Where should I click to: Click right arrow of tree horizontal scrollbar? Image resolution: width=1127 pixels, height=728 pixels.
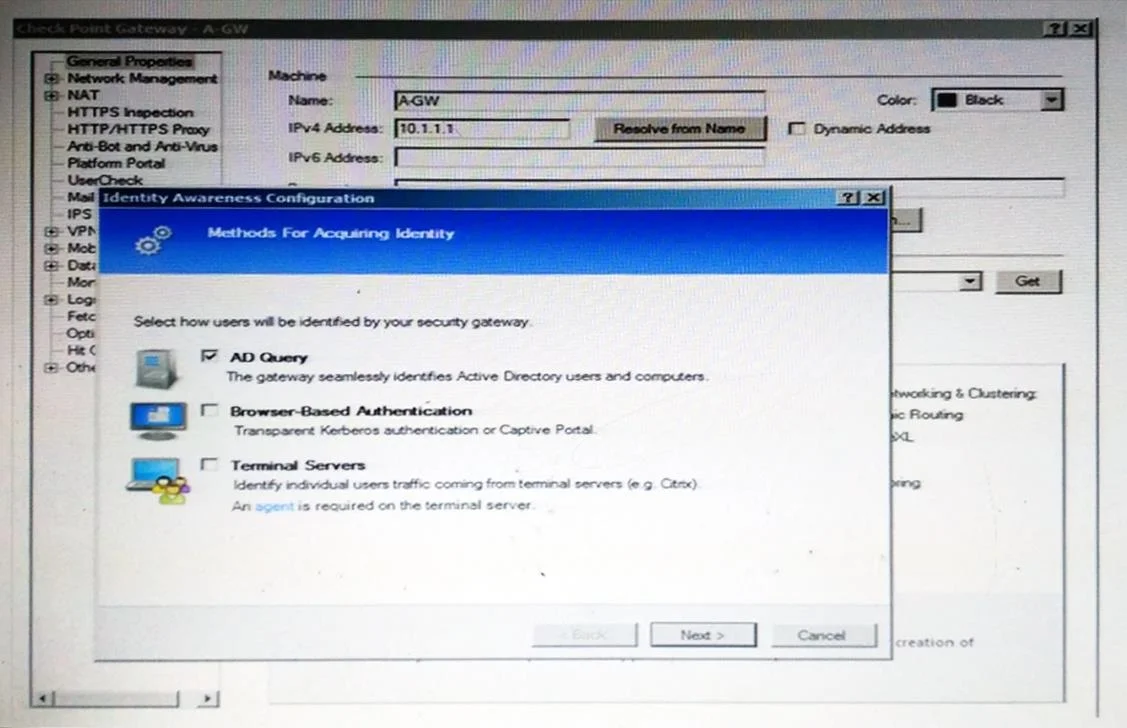coord(208,698)
